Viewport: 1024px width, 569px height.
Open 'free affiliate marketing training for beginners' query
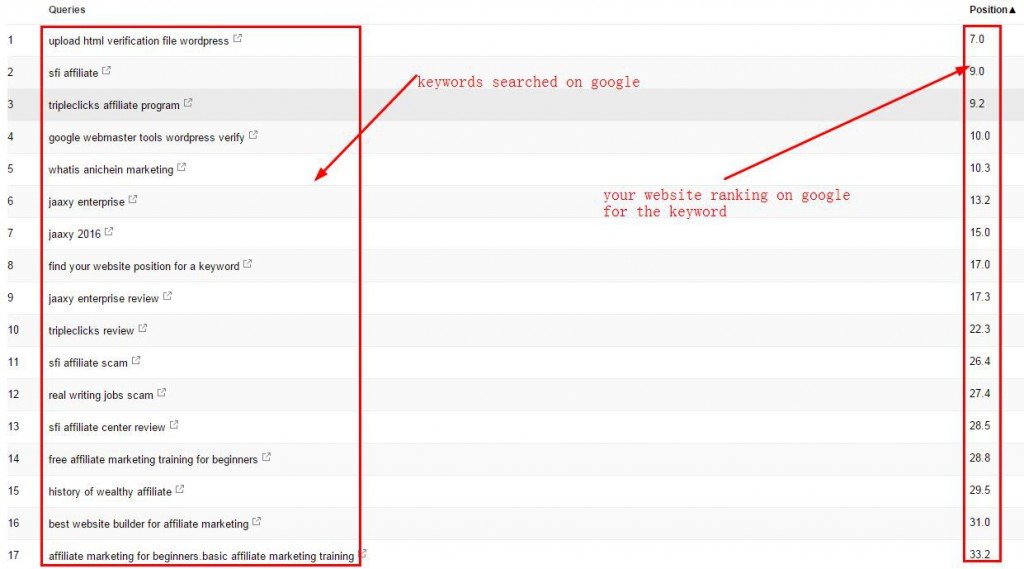152,460
